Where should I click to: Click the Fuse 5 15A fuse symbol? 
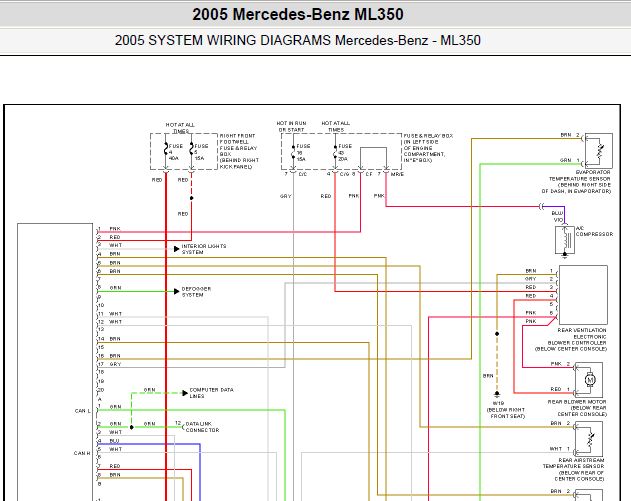click(x=192, y=149)
